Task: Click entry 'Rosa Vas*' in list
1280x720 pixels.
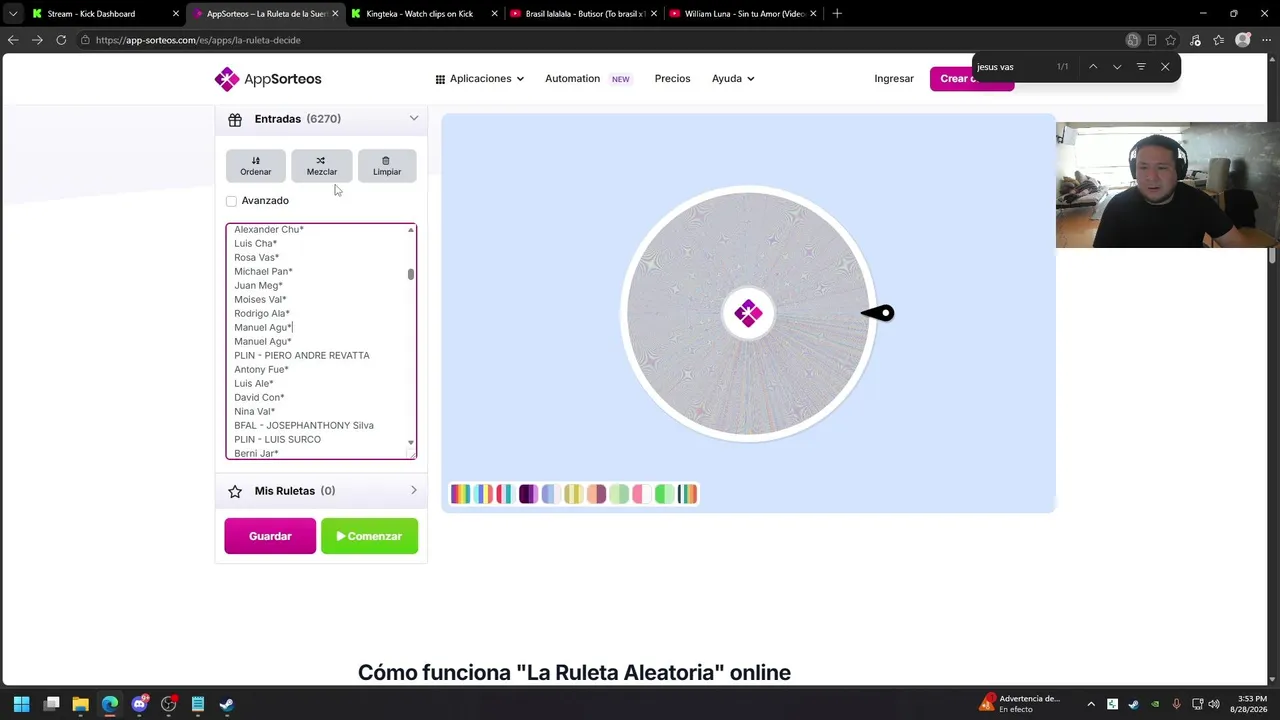Action: [256, 257]
